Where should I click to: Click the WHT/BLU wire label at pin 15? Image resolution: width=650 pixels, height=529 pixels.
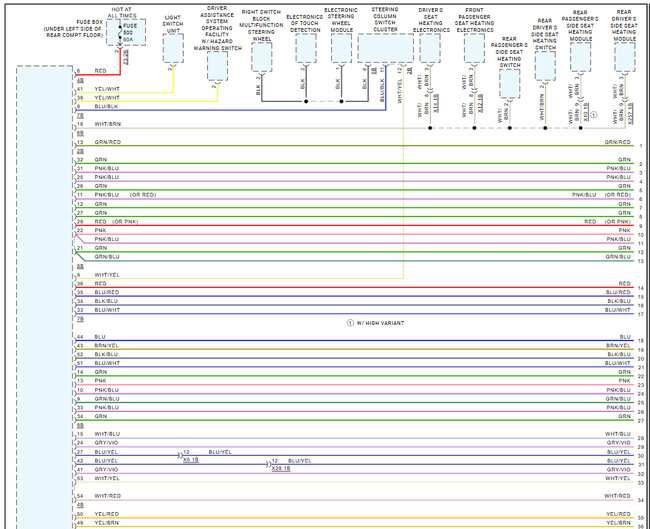click(107, 434)
